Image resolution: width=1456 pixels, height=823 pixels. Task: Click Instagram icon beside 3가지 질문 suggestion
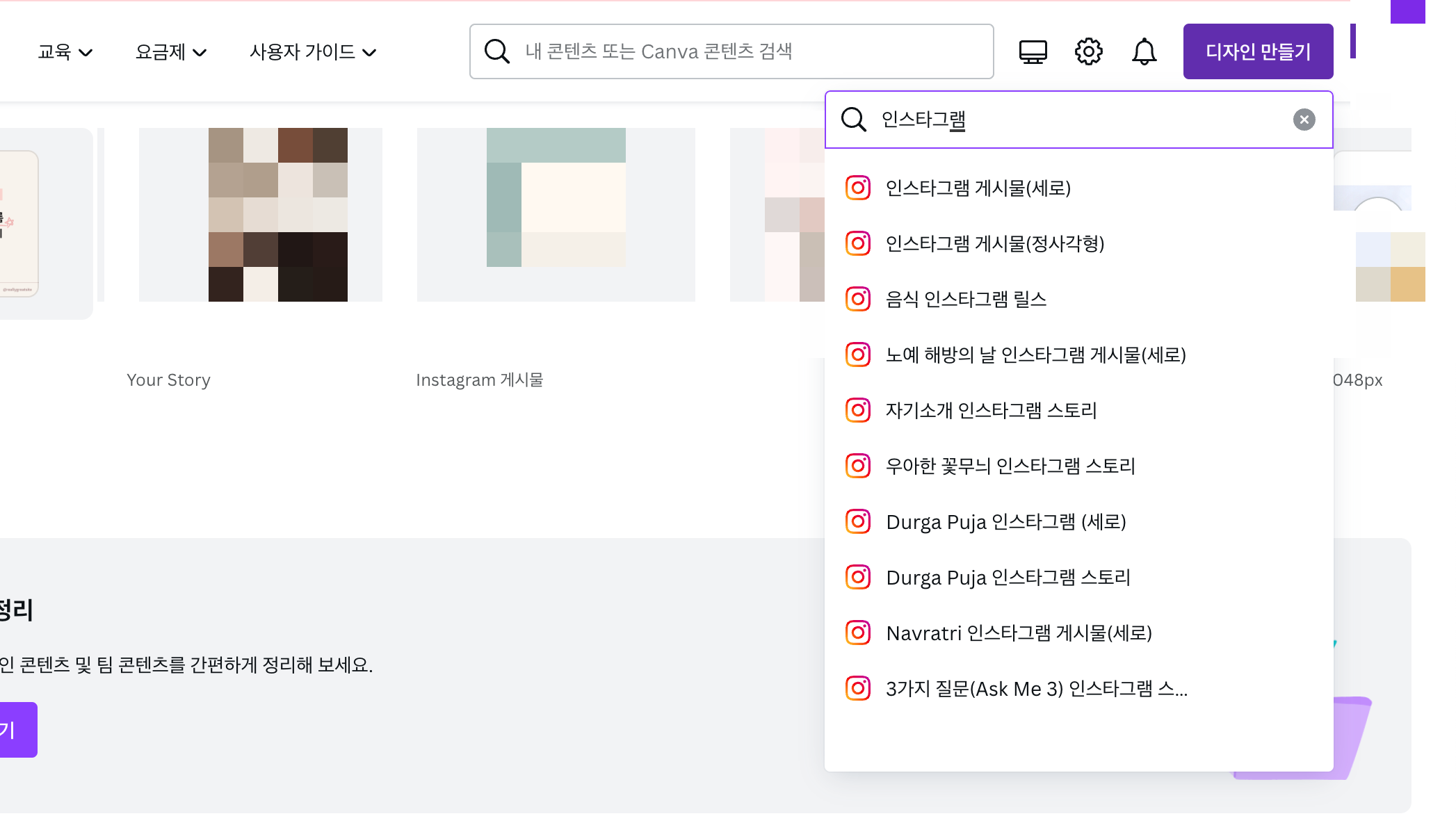857,688
